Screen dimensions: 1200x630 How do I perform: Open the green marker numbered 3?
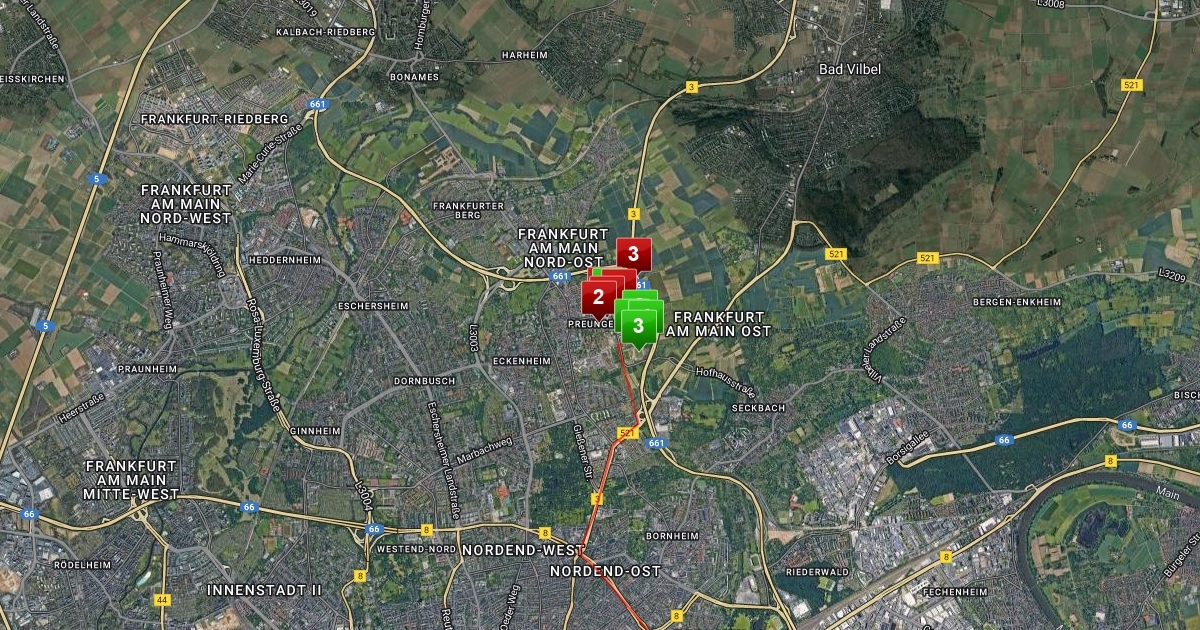coord(638,326)
